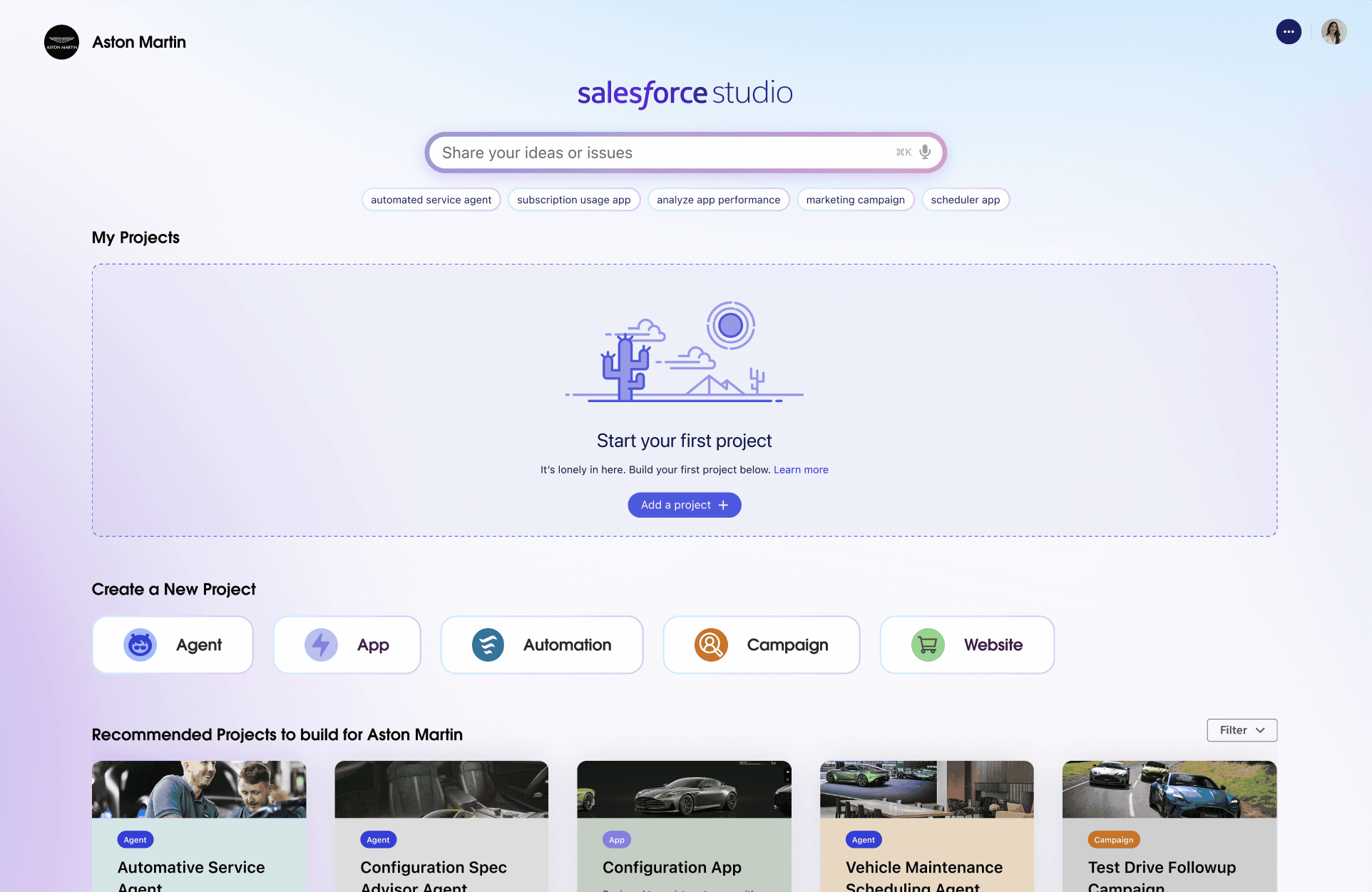Select the 'automated service agent' suggestion chip
The image size is (1372, 892).
click(x=431, y=200)
